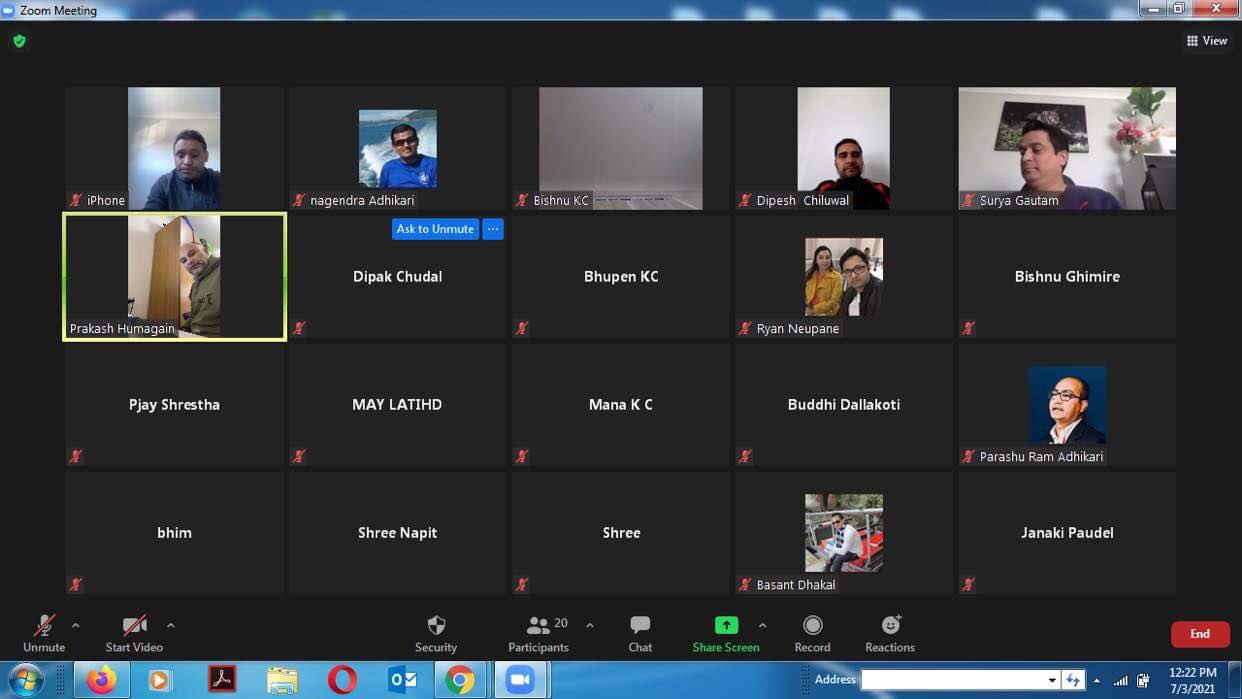1242x699 pixels.
Task: Toggle the camera with Start Video
Action: point(134,626)
